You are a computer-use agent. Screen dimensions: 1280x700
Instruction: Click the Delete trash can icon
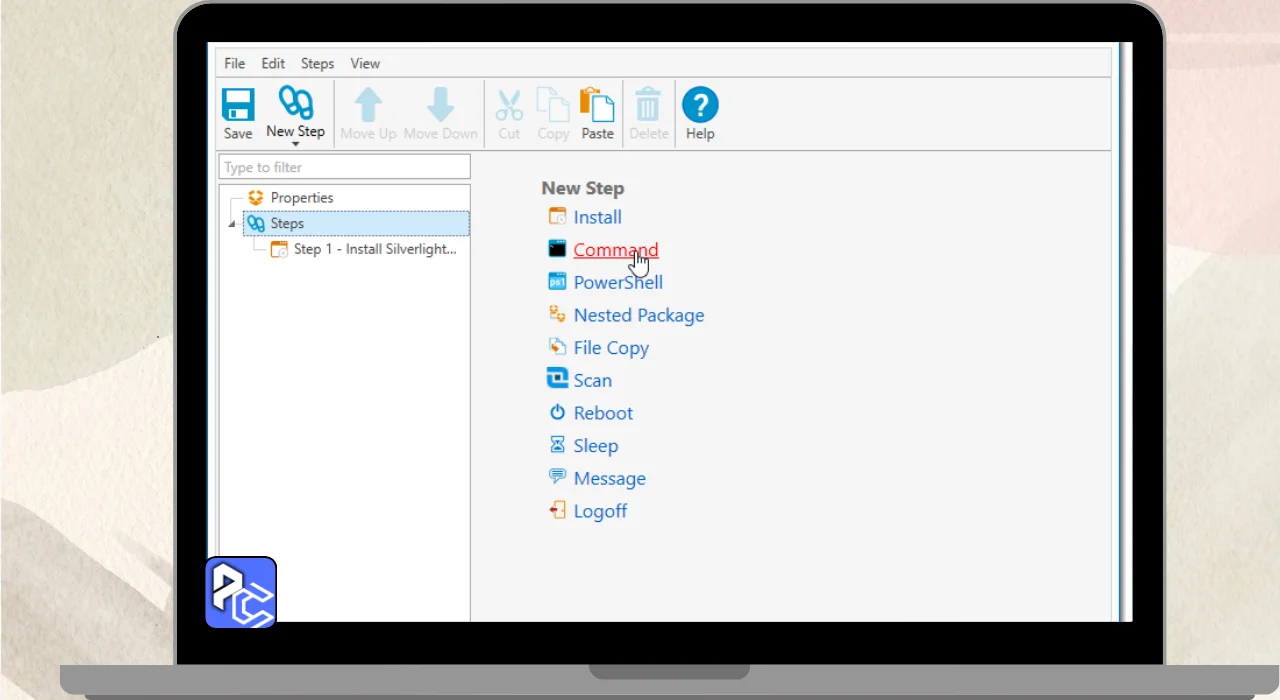[648, 105]
